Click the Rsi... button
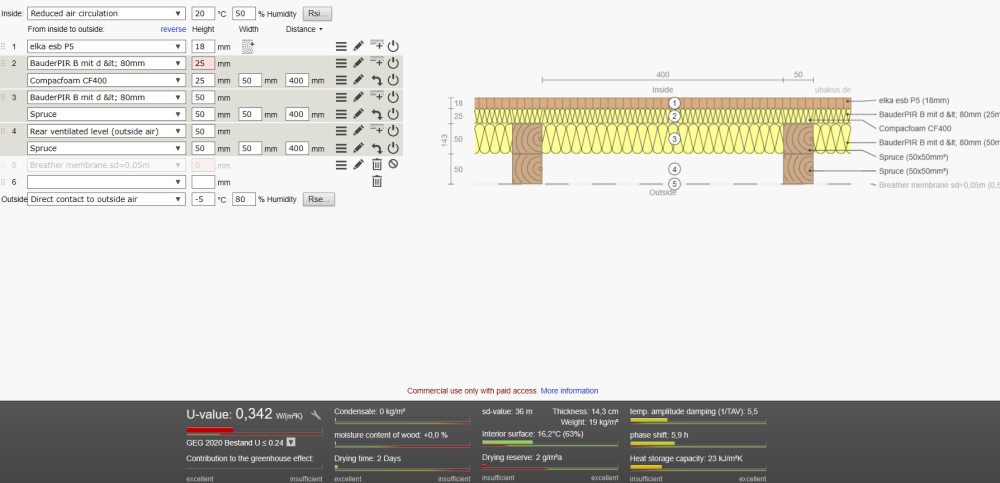 (x=317, y=13)
